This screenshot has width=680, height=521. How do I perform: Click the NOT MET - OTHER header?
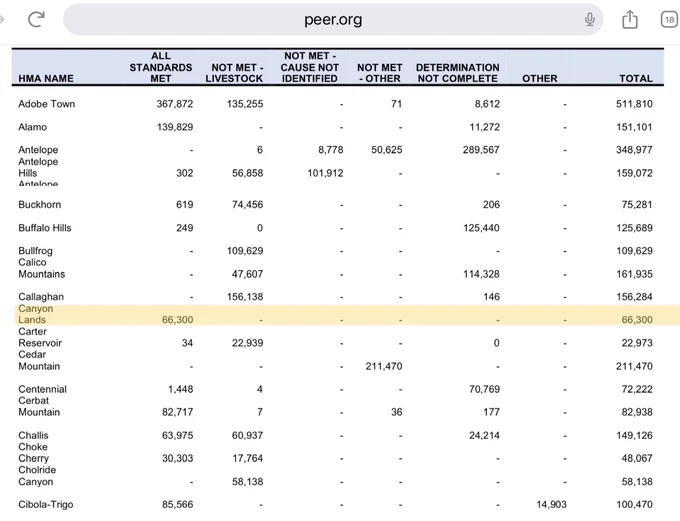coord(380,73)
